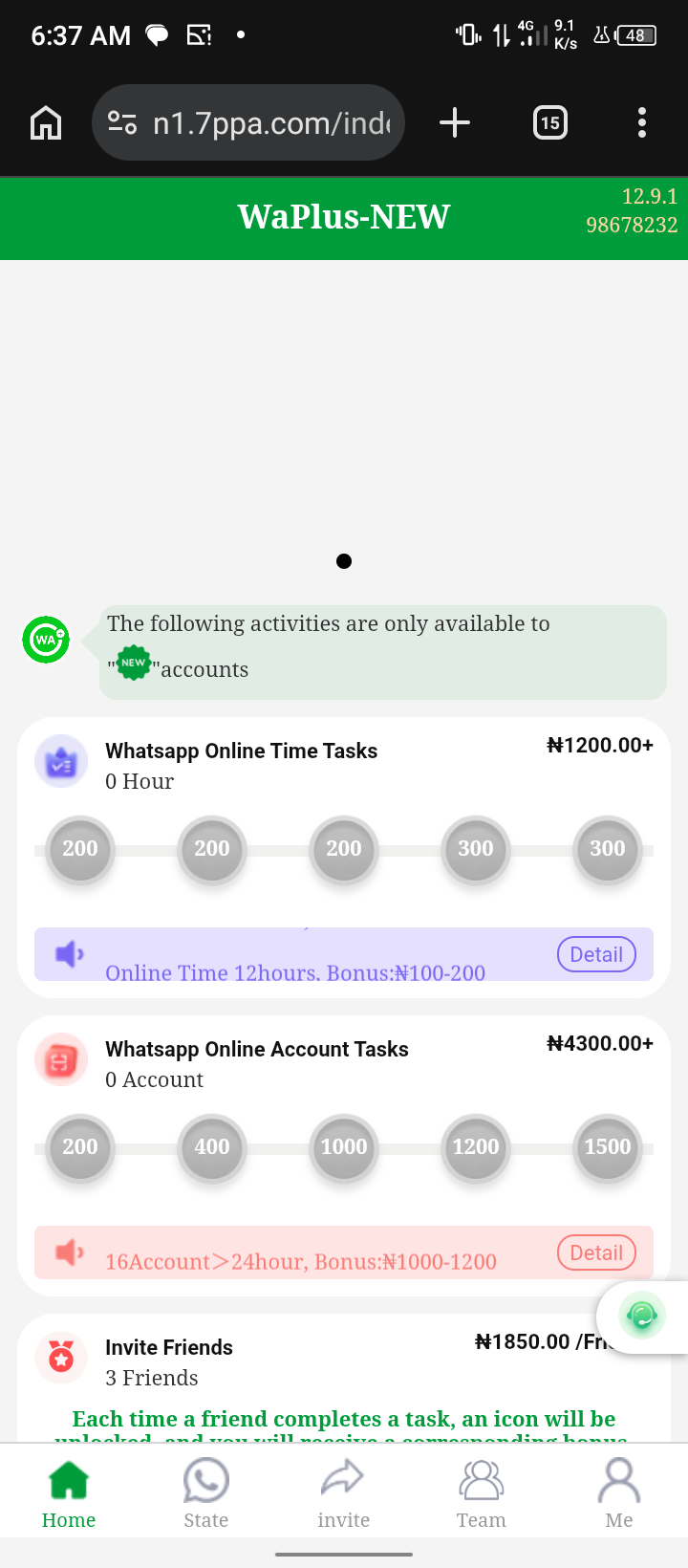Tap the banner carousel dot indicator

click(344, 561)
